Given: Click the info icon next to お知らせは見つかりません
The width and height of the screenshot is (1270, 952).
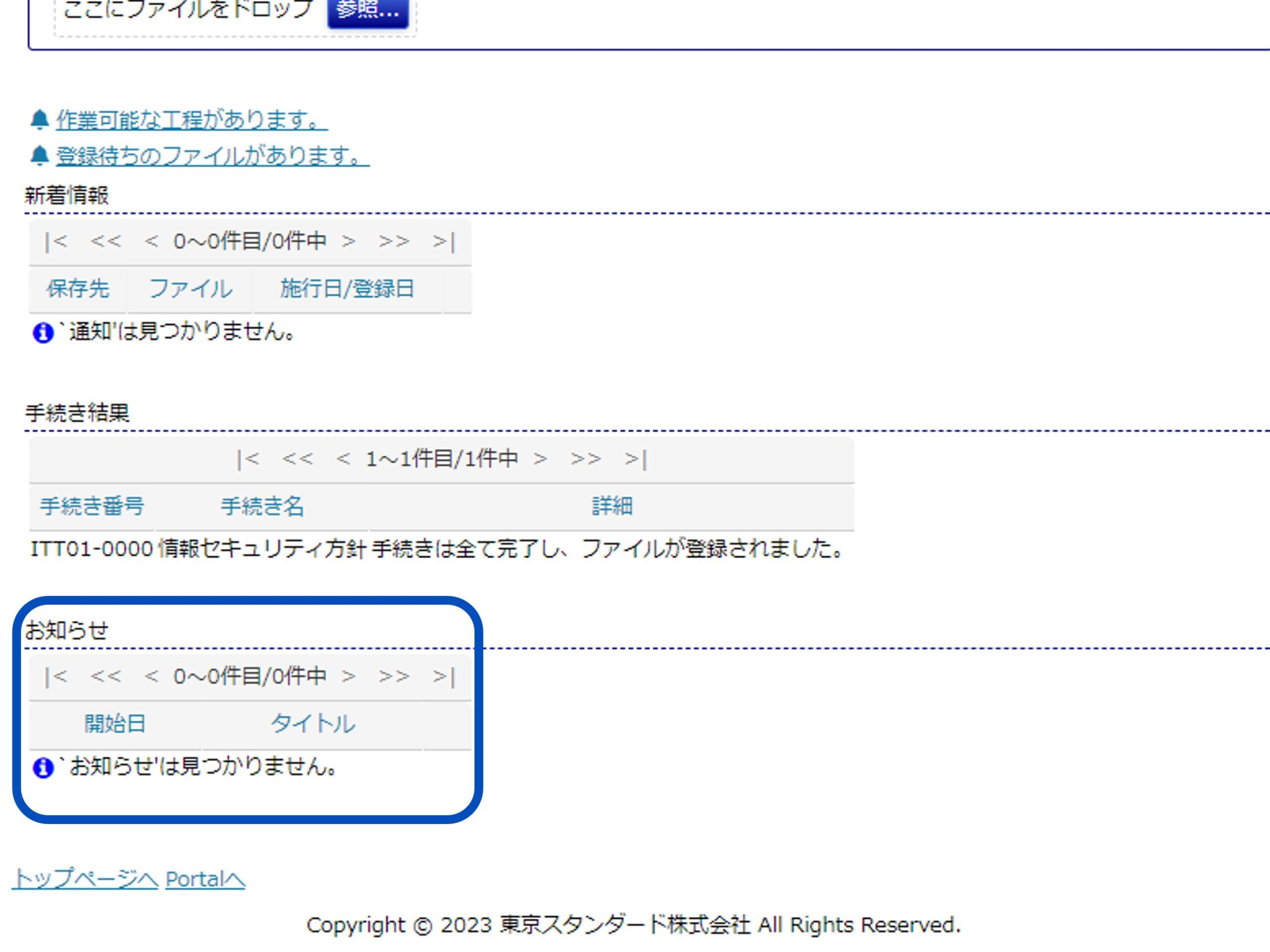Looking at the screenshot, I should [43, 768].
